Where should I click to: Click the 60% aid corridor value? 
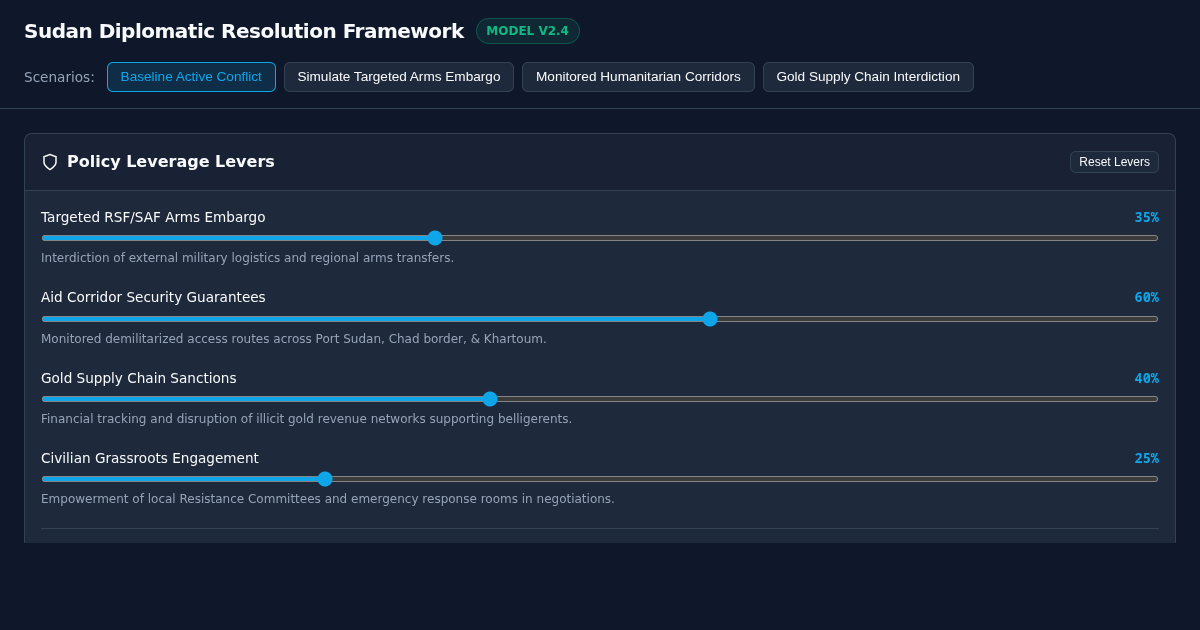tap(1146, 297)
